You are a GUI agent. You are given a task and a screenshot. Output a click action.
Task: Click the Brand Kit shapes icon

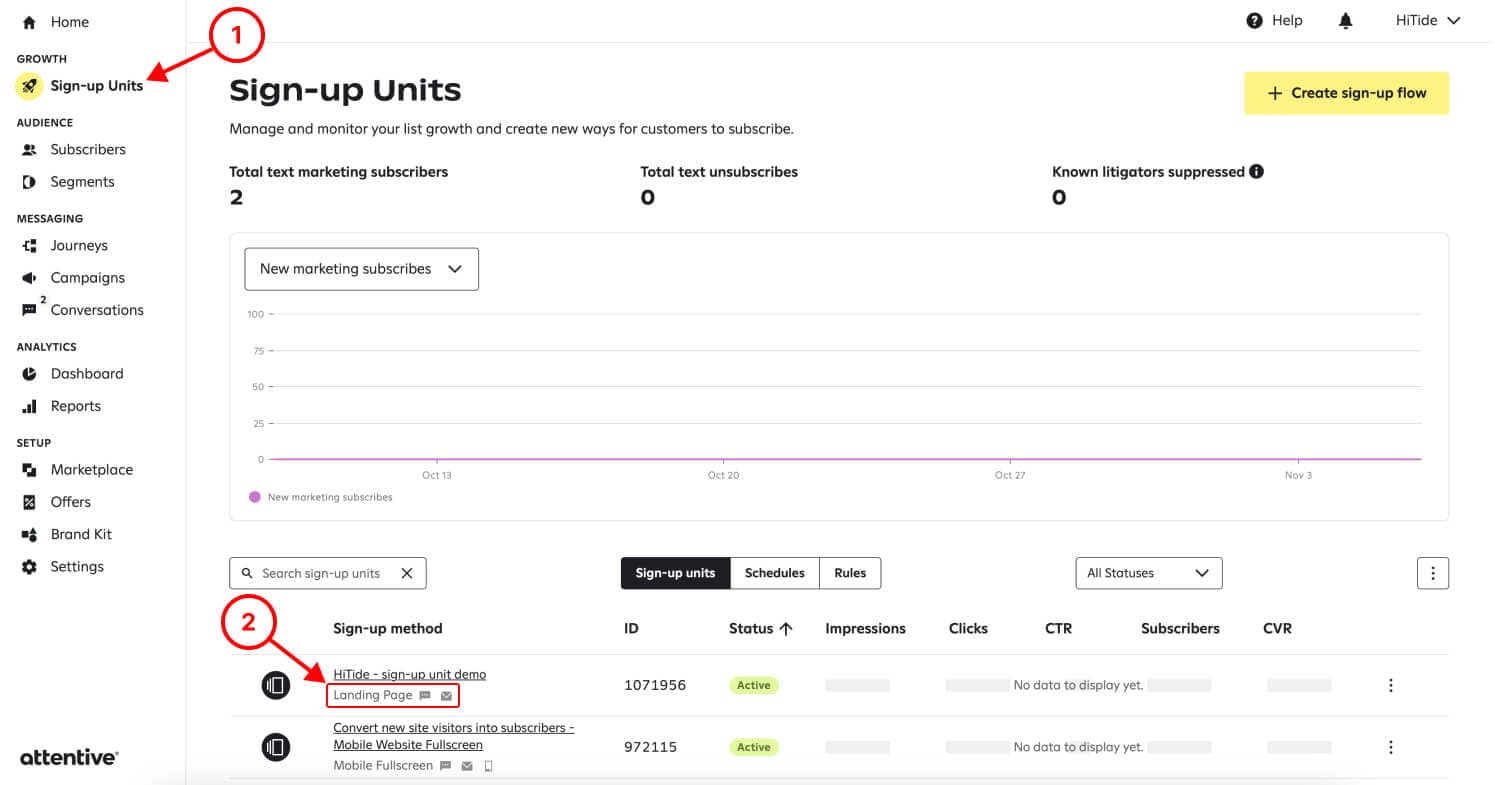pos(29,535)
